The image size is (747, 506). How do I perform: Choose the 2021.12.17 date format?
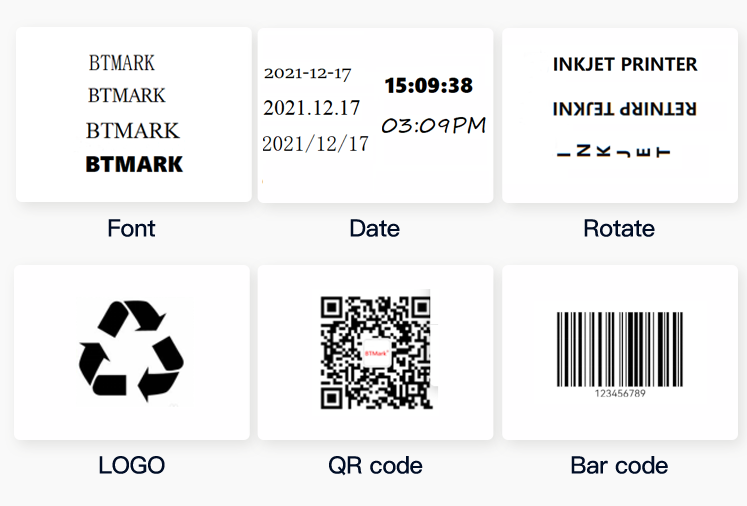point(312,108)
